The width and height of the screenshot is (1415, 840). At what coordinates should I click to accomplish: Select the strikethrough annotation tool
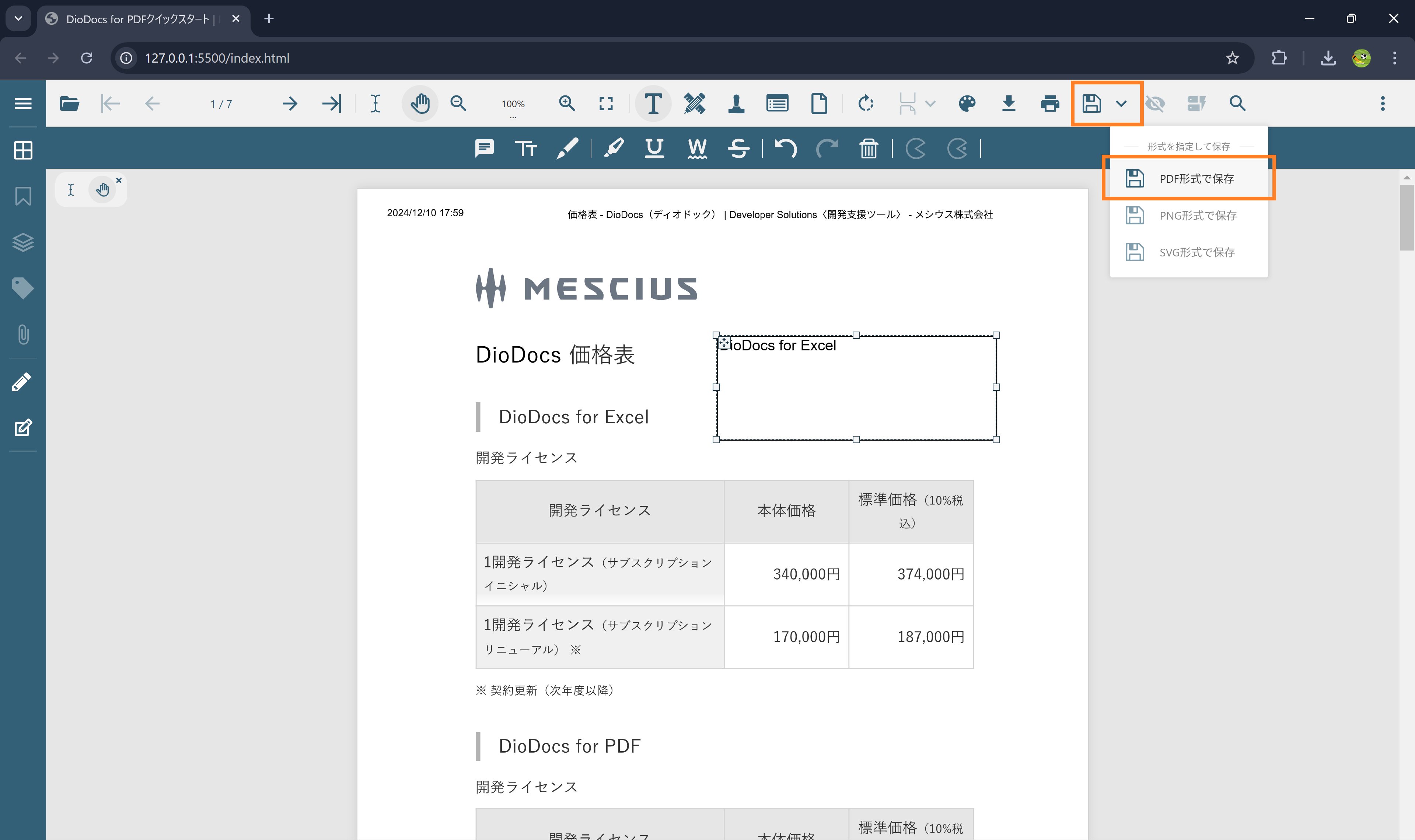point(738,148)
